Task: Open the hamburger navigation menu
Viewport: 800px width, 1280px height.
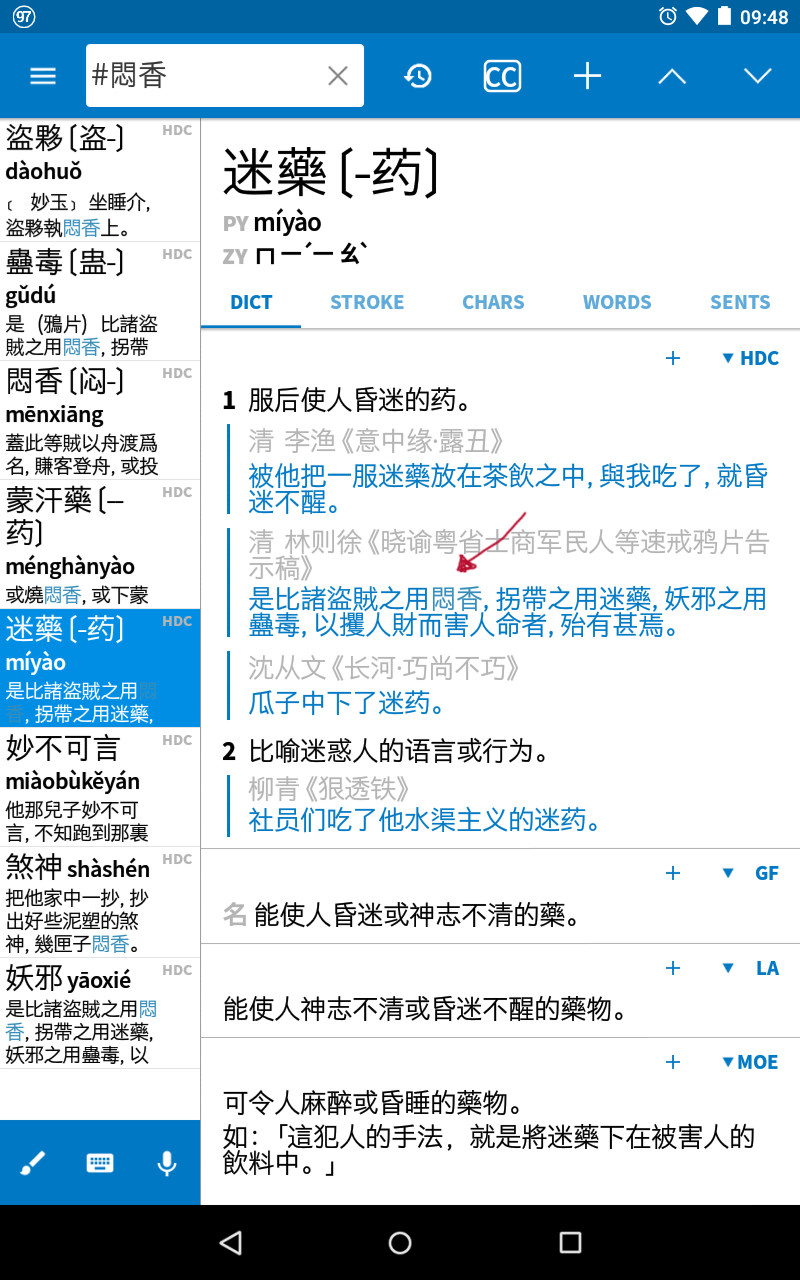Action: [x=43, y=76]
